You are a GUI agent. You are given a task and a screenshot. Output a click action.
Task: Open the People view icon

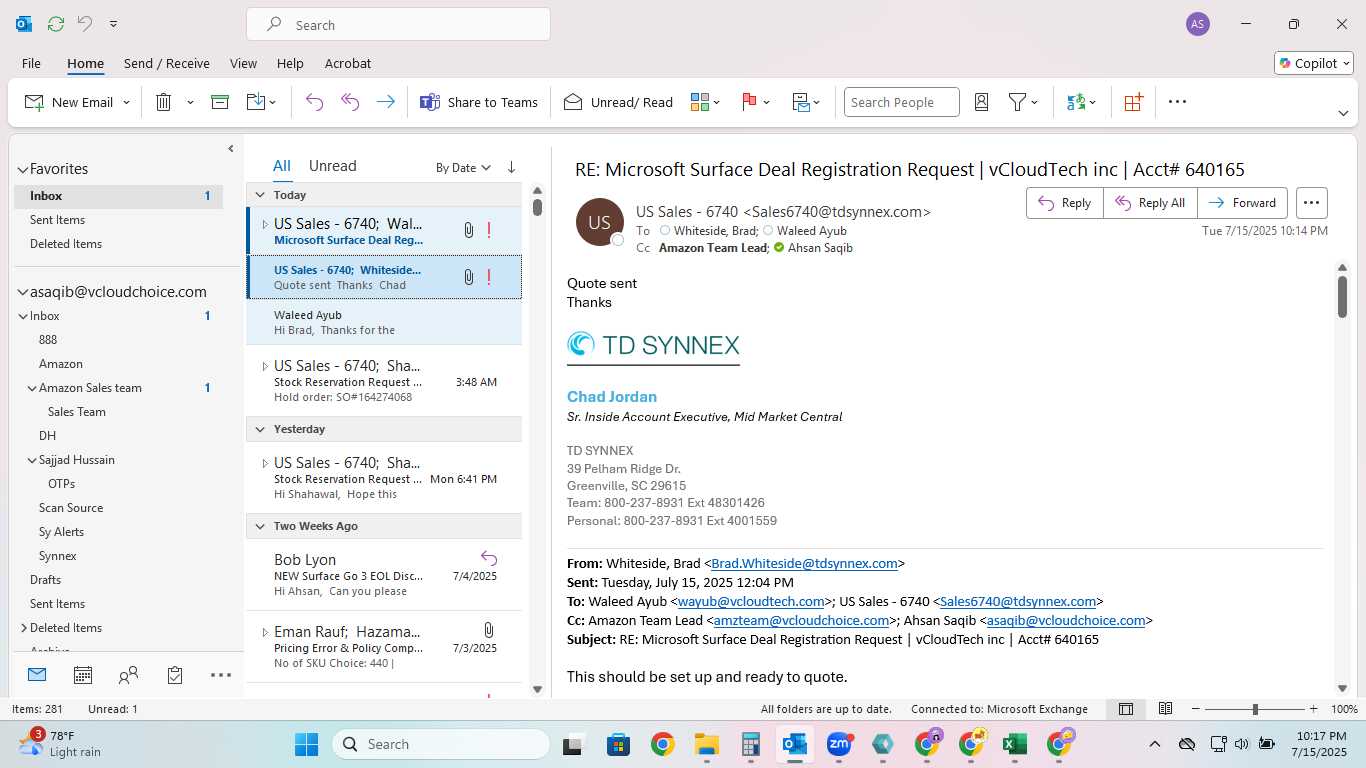click(128, 675)
